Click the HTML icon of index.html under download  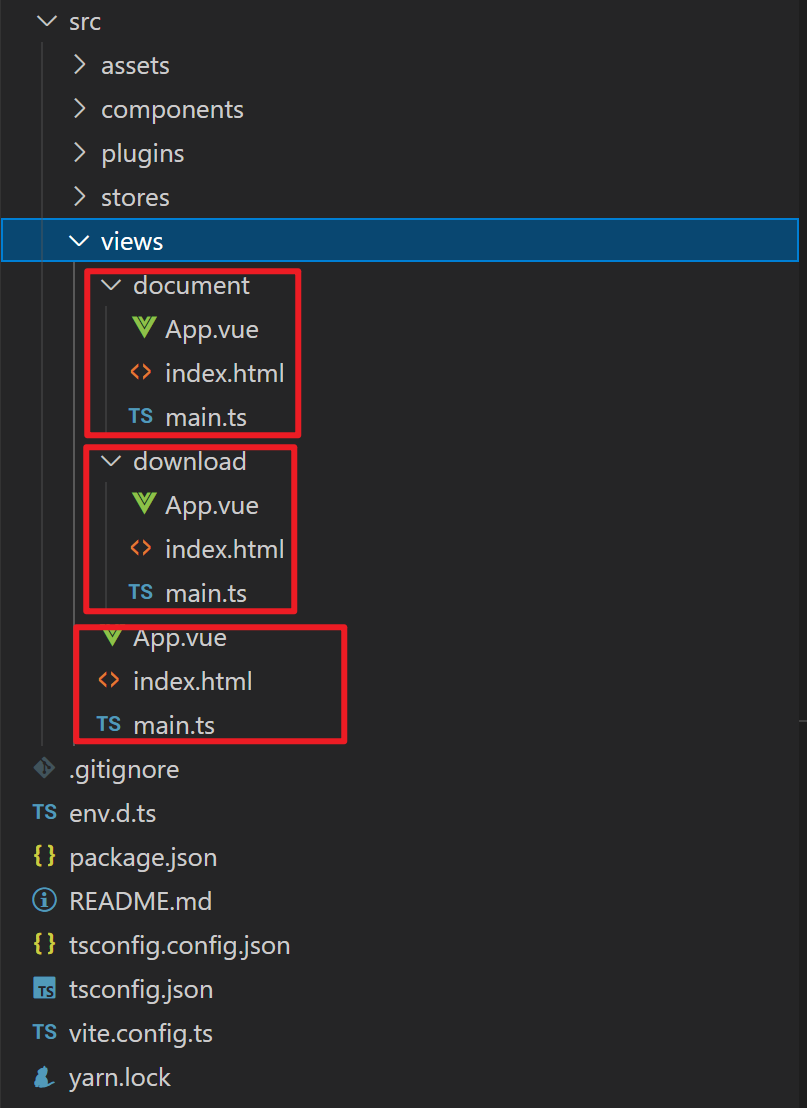141,549
